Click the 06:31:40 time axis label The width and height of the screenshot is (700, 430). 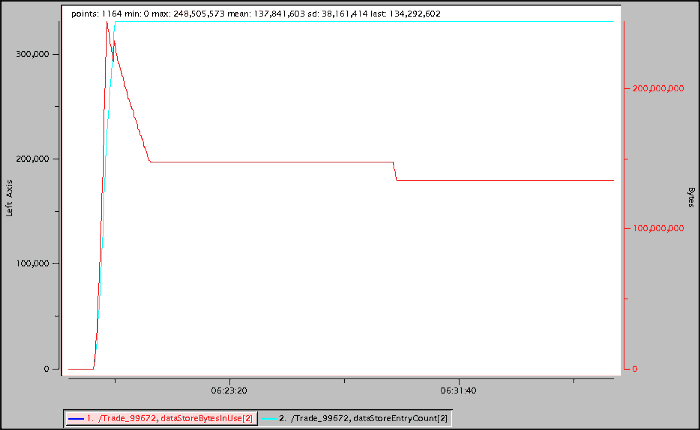point(459,390)
